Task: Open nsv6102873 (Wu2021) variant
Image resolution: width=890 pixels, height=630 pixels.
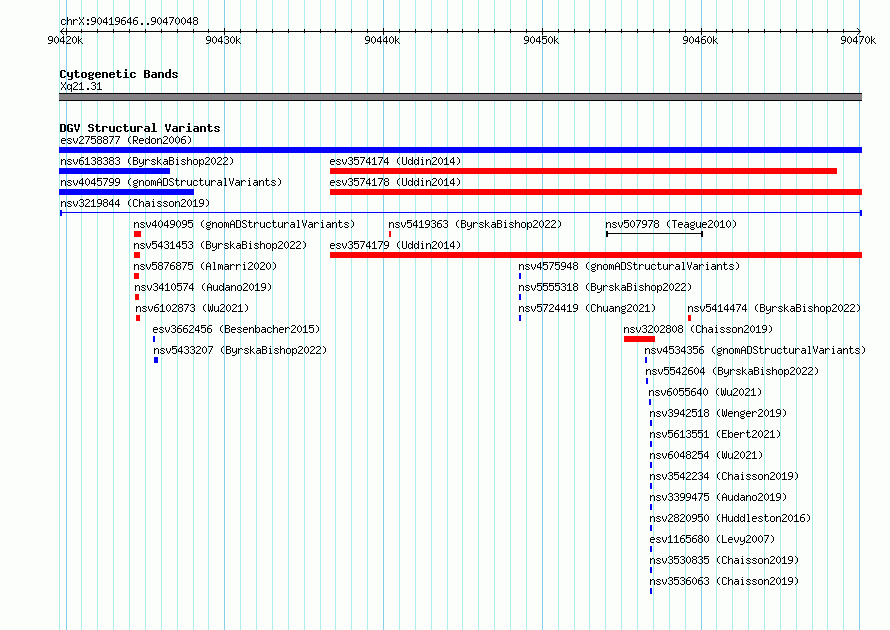Action: coord(192,308)
